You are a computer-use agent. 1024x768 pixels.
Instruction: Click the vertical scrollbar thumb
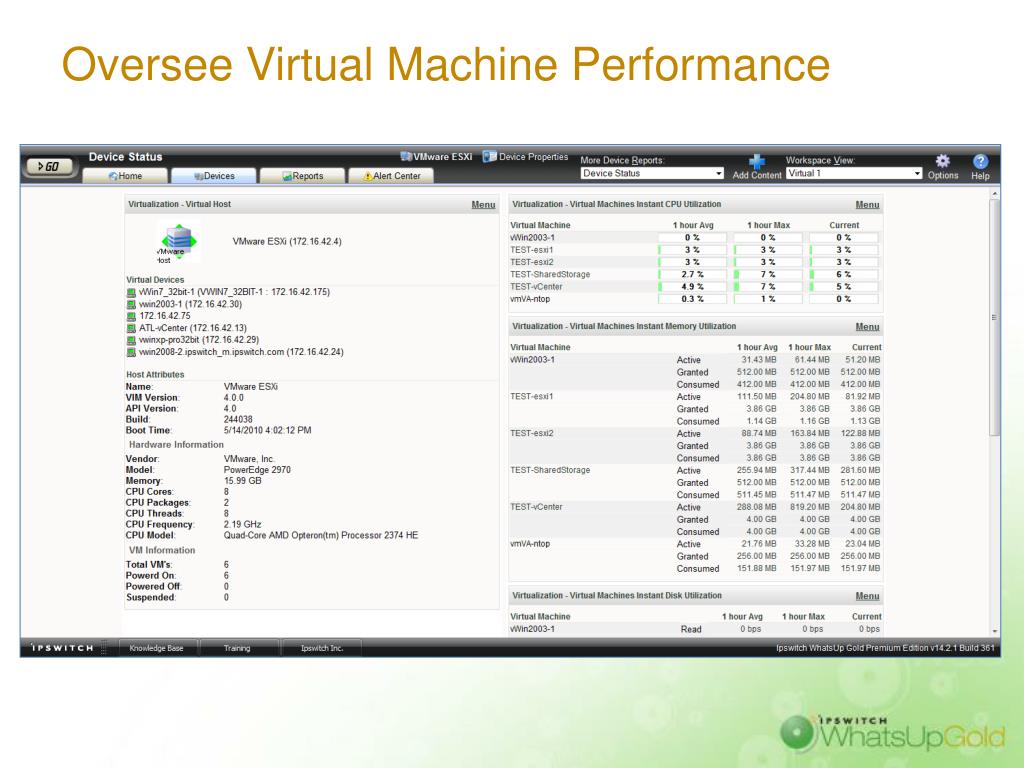pos(994,318)
